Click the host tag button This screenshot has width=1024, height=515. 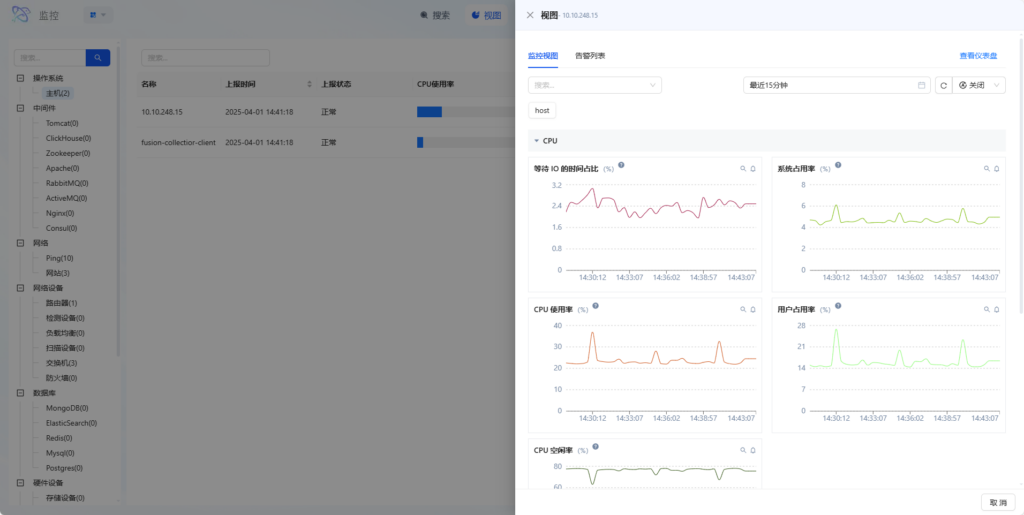(x=542, y=111)
